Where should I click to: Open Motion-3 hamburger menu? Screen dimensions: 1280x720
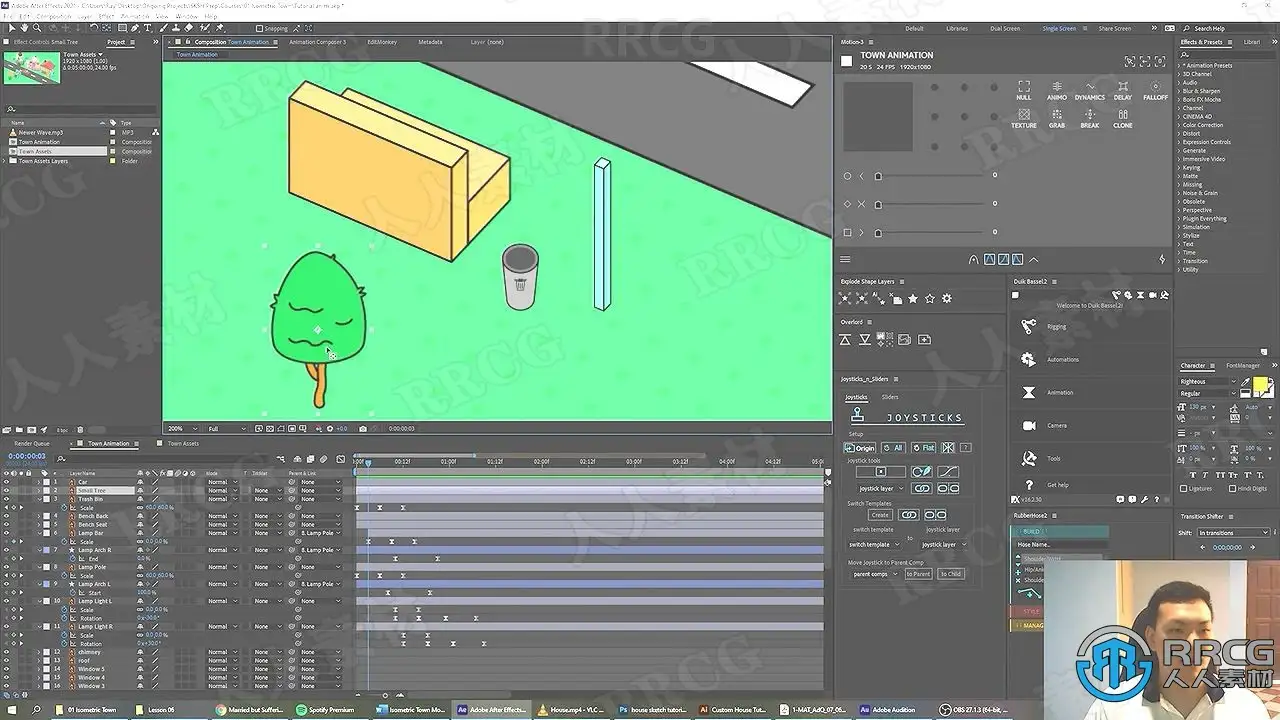coord(846,259)
